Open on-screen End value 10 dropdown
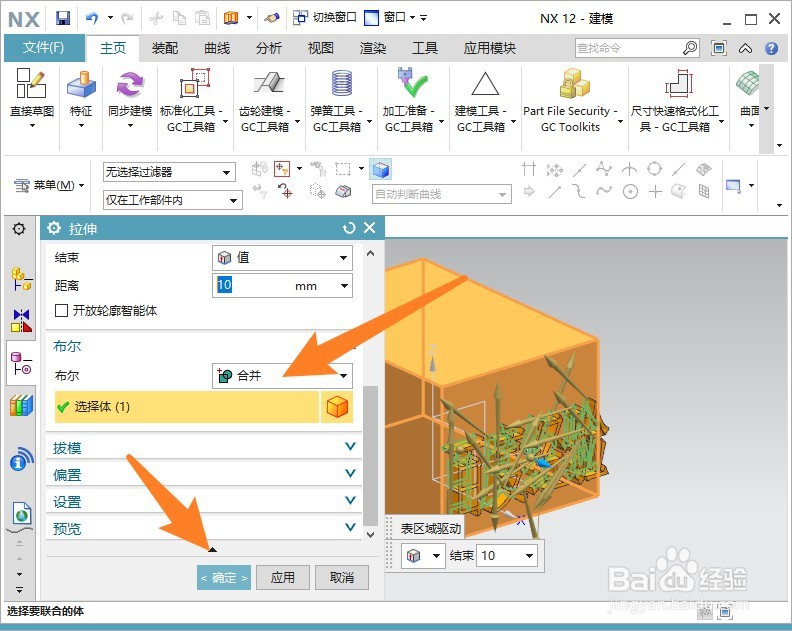Screen dimensions: 792x631 (529, 556)
